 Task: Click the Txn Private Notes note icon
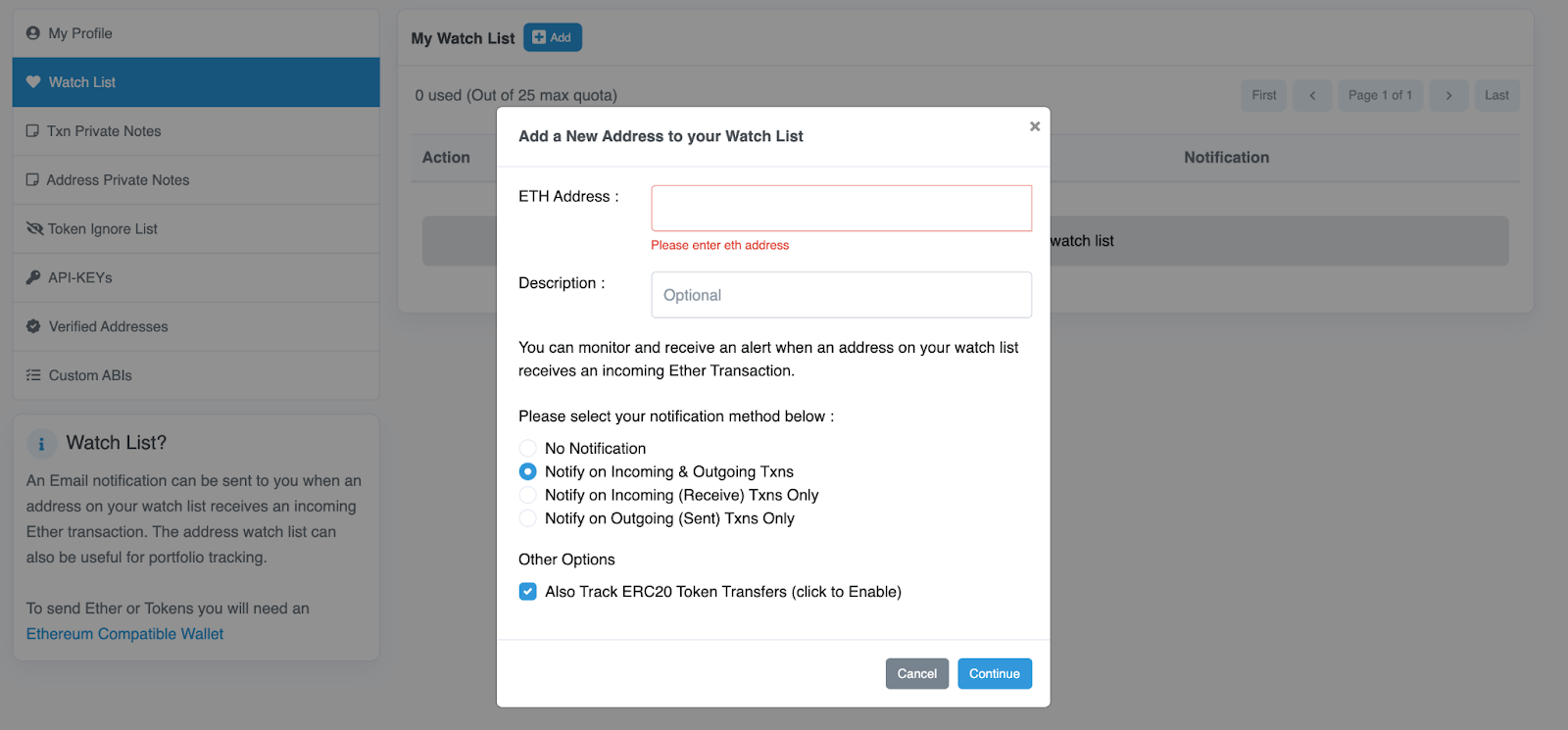[32, 131]
